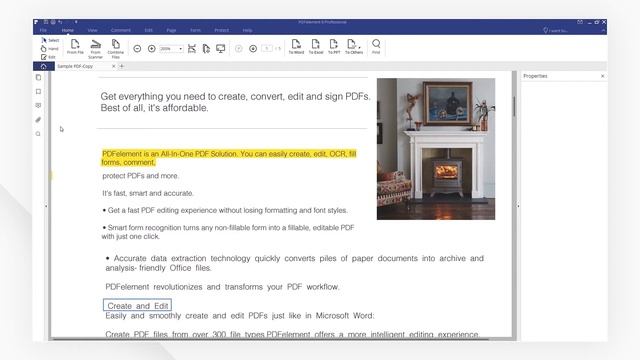Click 'protect PDFs and more.' text line
Screen dimensions: 640x360
pyautogui.click(x=140, y=176)
